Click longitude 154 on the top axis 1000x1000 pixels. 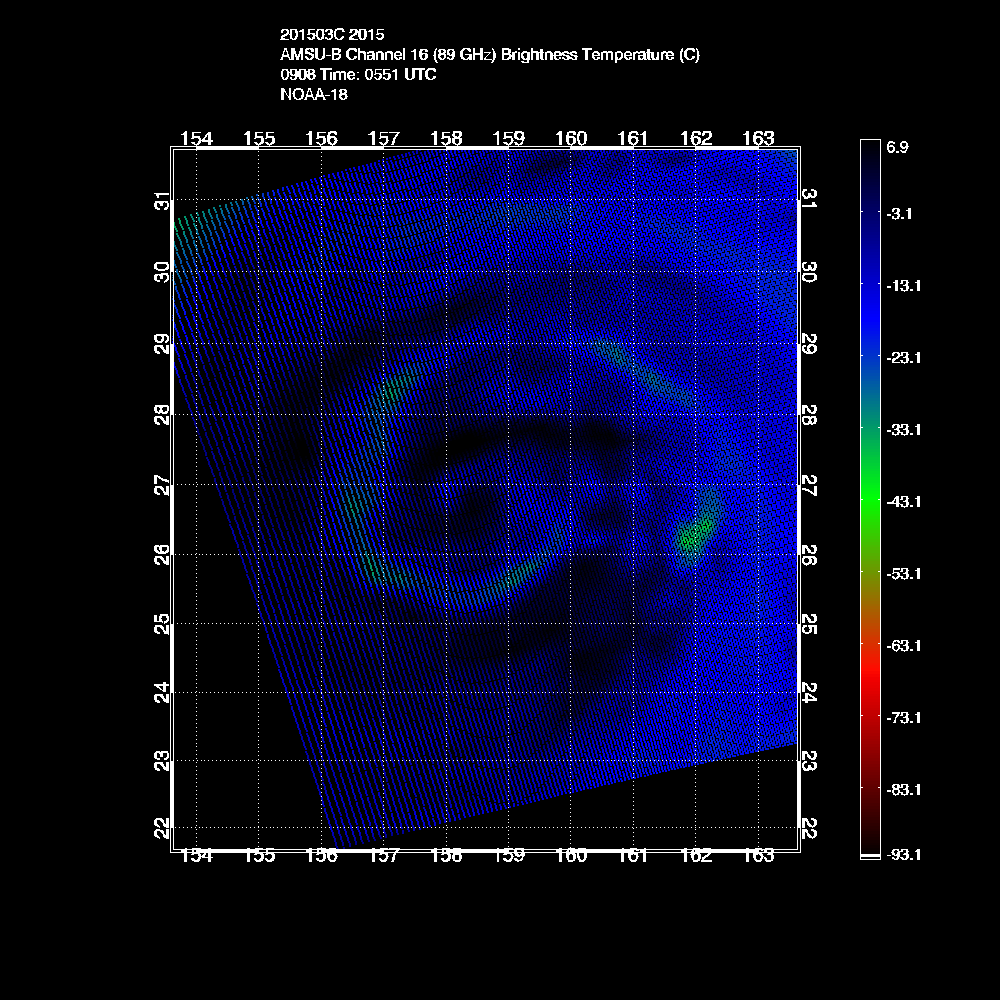point(197,138)
